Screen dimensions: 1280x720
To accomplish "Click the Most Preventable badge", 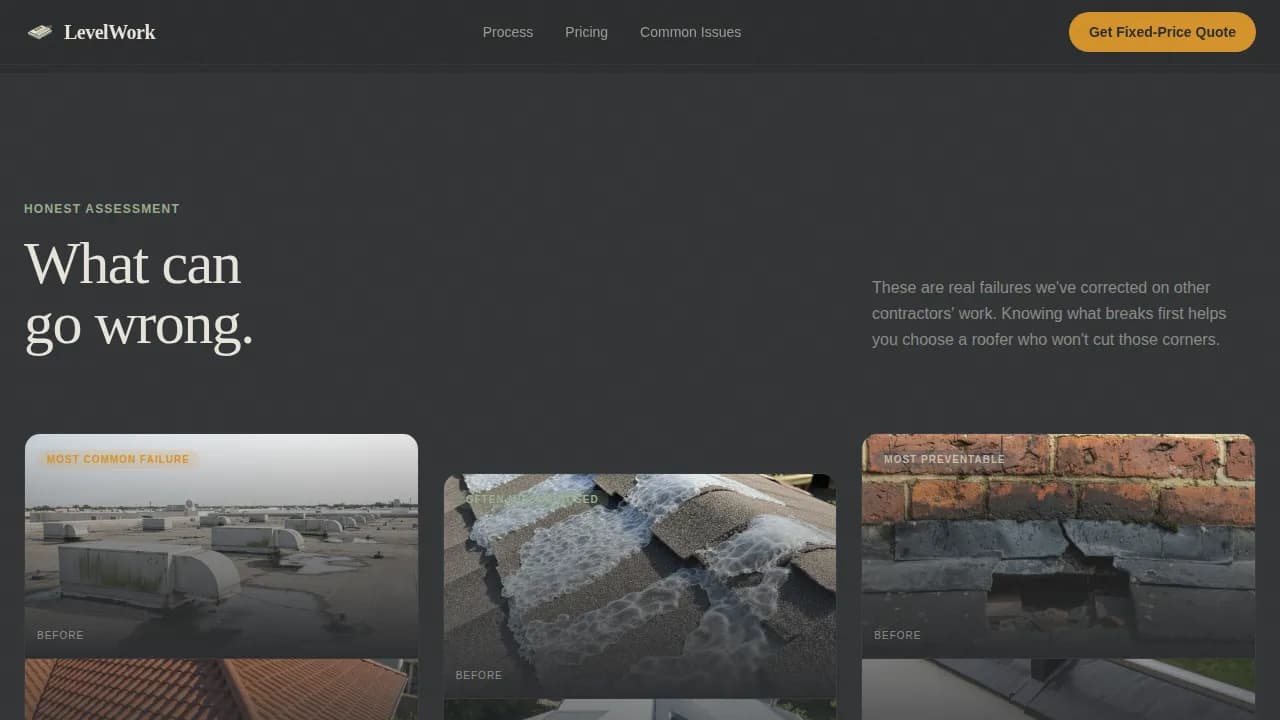I will 944,459.
